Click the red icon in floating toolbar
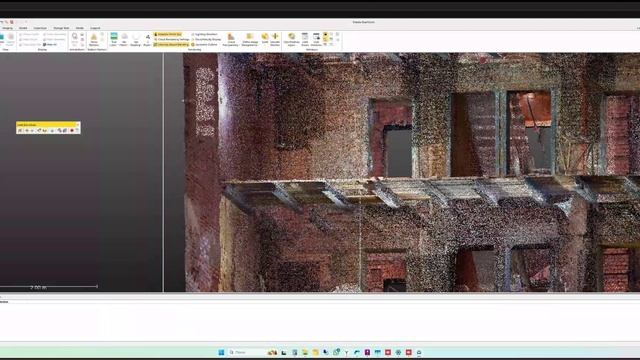Viewport: 640px width, 360px height. coord(72,130)
